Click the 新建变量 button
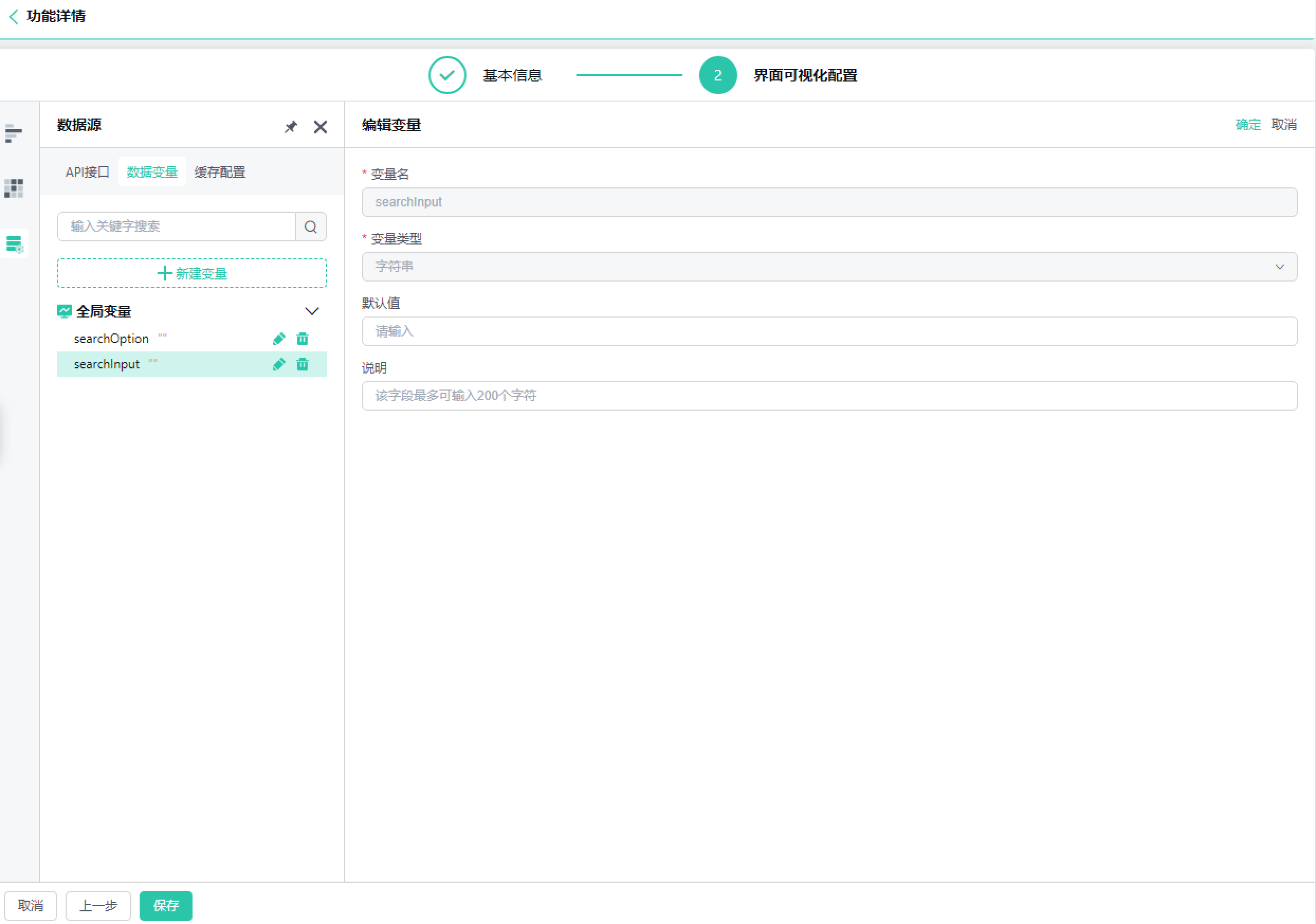Image resolution: width=1316 pixels, height=924 pixels. point(192,274)
